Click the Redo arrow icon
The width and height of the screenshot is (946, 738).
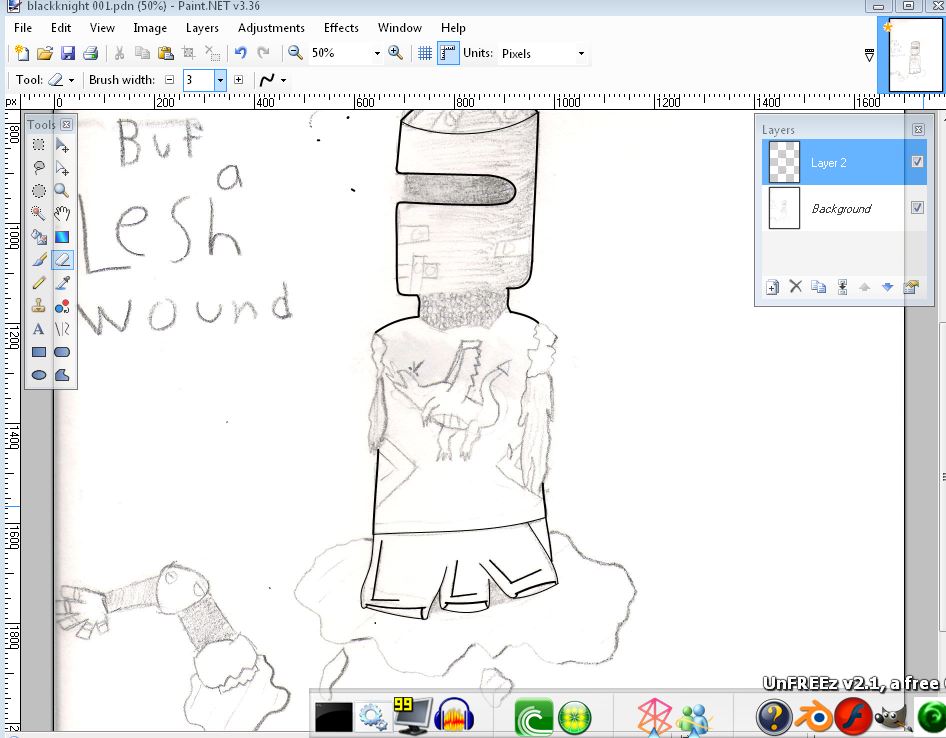pos(264,53)
